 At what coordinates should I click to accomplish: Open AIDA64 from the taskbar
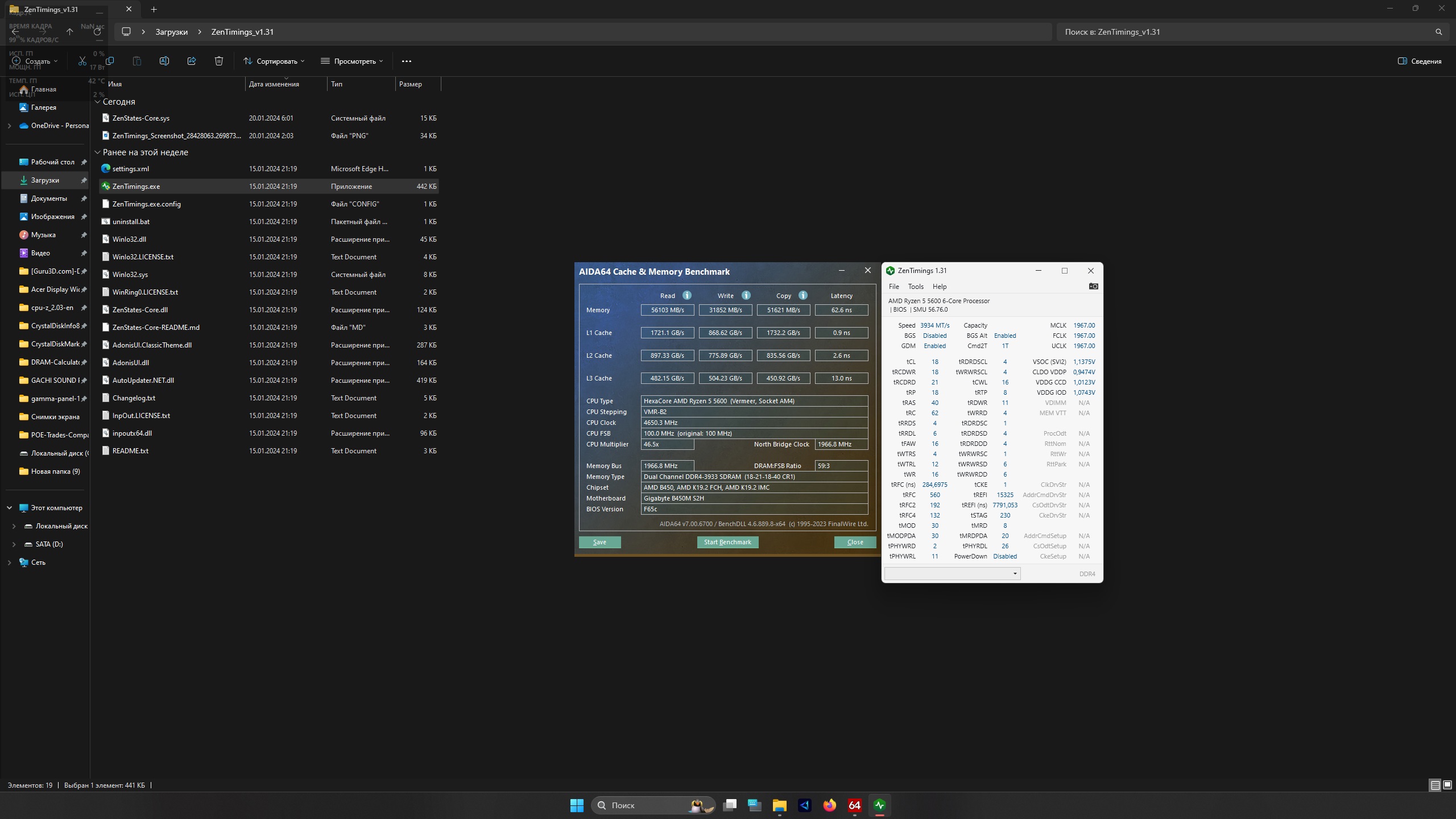point(854,805)
